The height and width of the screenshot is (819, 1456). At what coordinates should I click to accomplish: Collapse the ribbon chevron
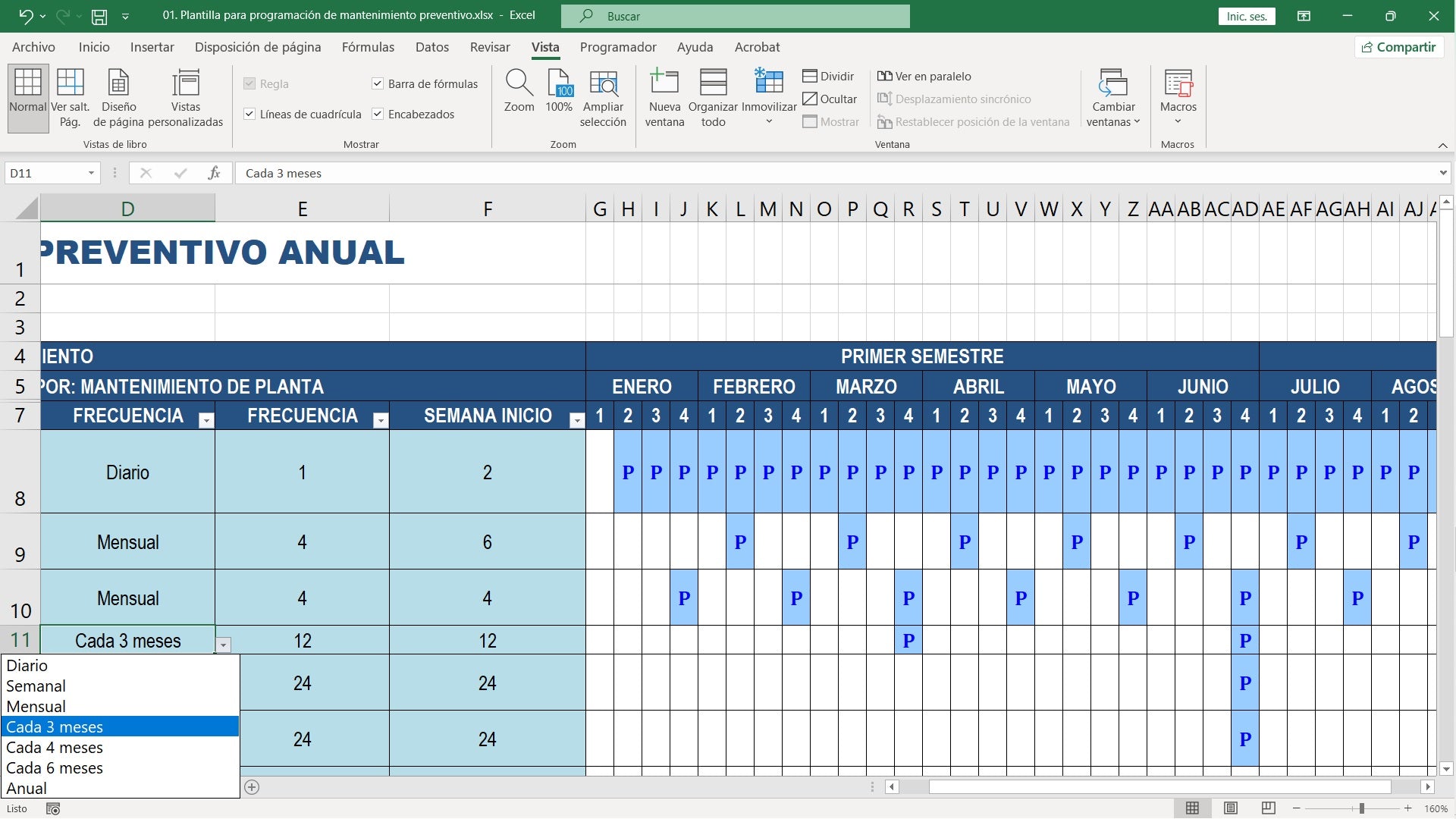pos(1442,145)
